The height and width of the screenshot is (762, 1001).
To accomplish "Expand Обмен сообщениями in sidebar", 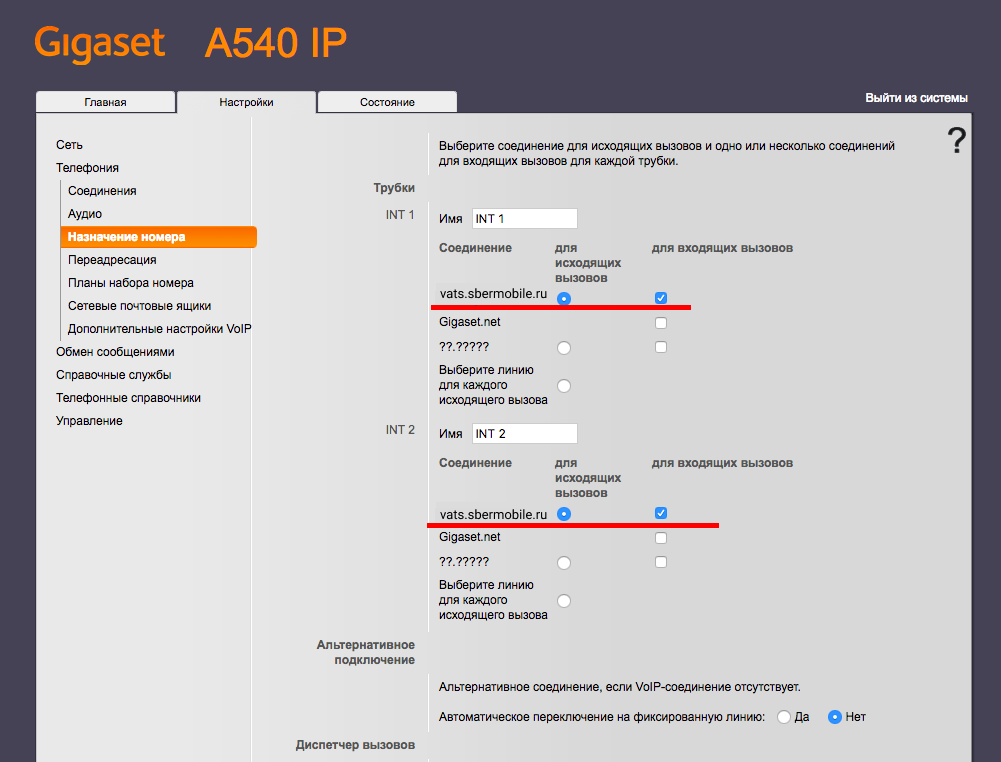I will [115, 352].
